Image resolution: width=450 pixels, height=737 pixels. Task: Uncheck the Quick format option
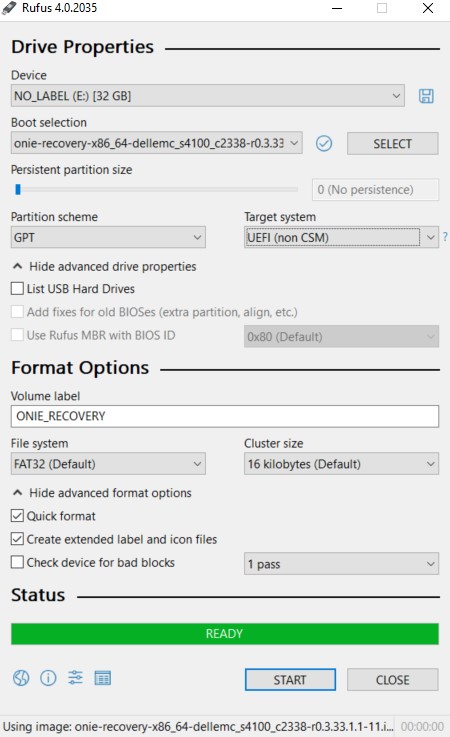coord(17,516)
